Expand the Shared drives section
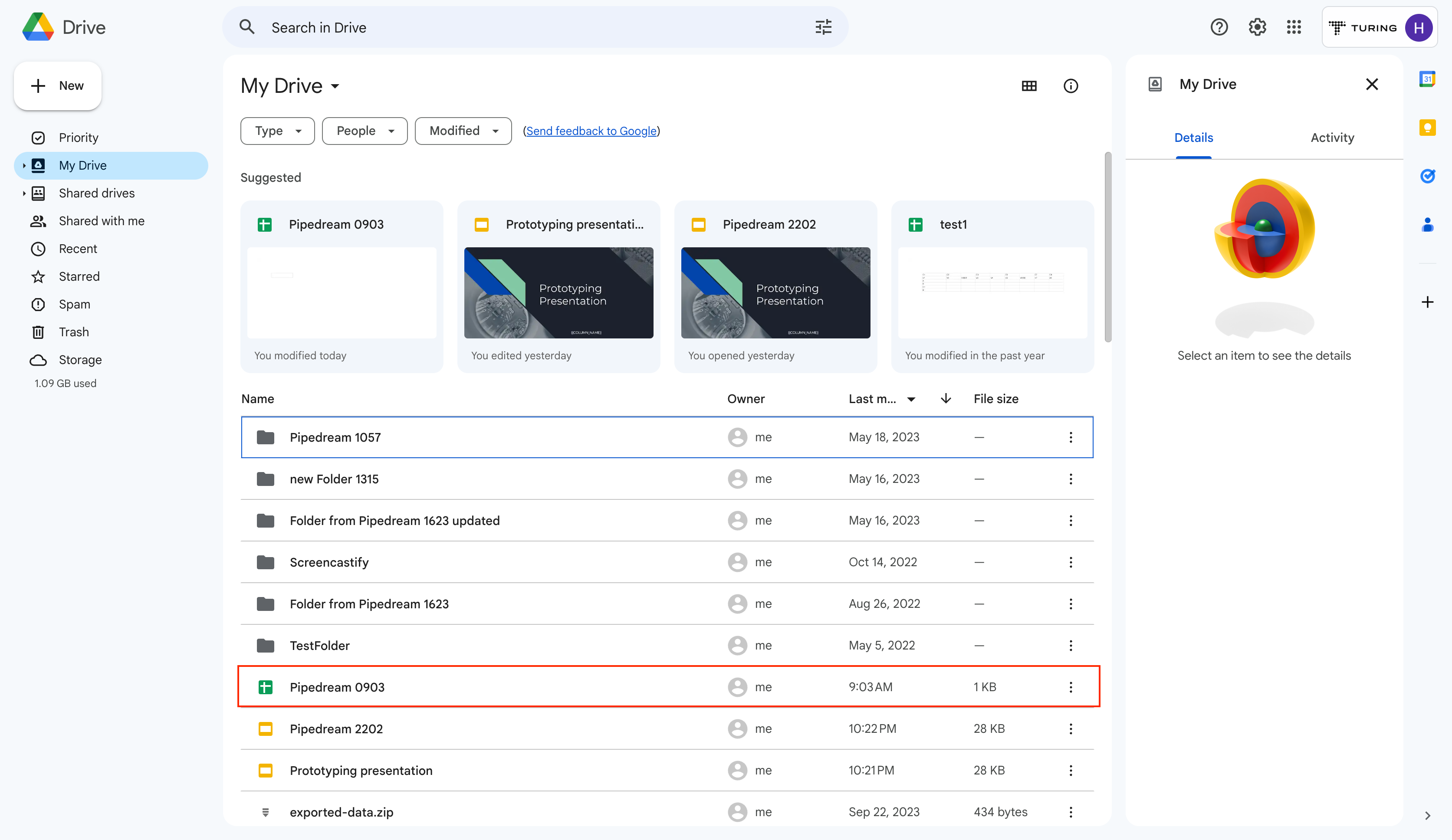This screenshot has height=840, width=1452. point(23,193)
